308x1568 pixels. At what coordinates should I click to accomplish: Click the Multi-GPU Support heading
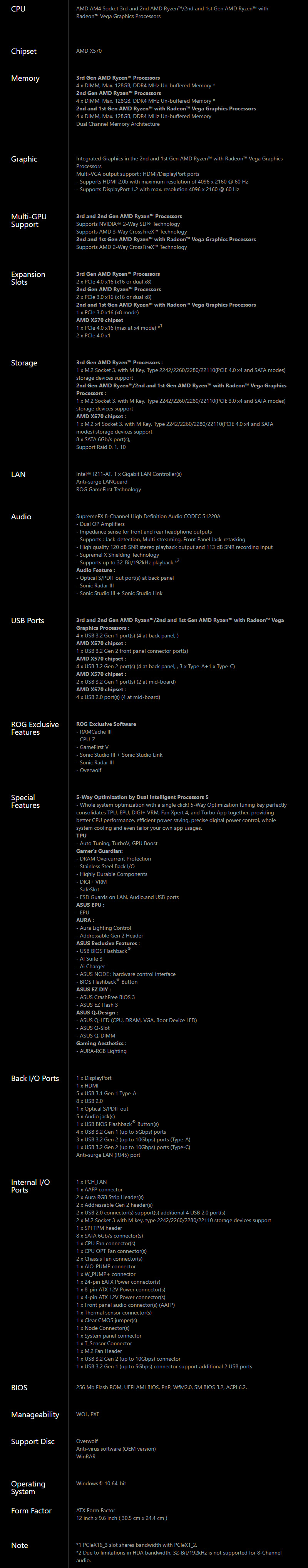pyautogui.click(x=28, y=220)
